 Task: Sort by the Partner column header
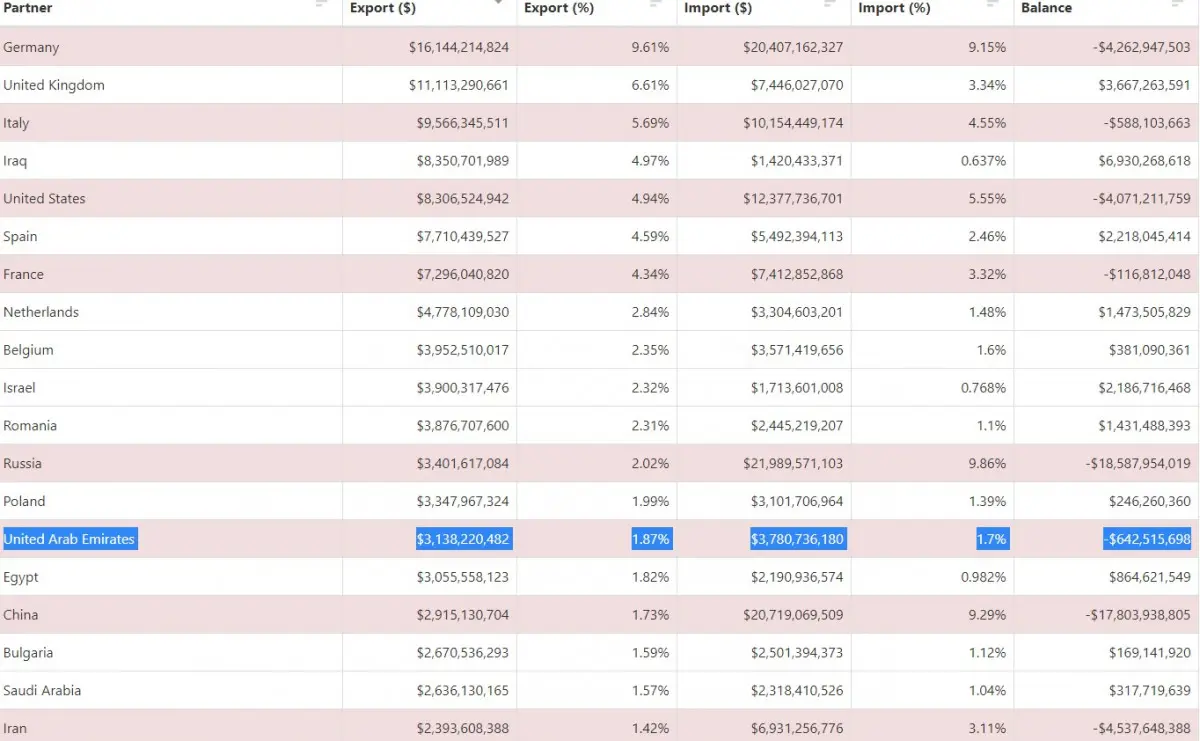click(28, 8)
